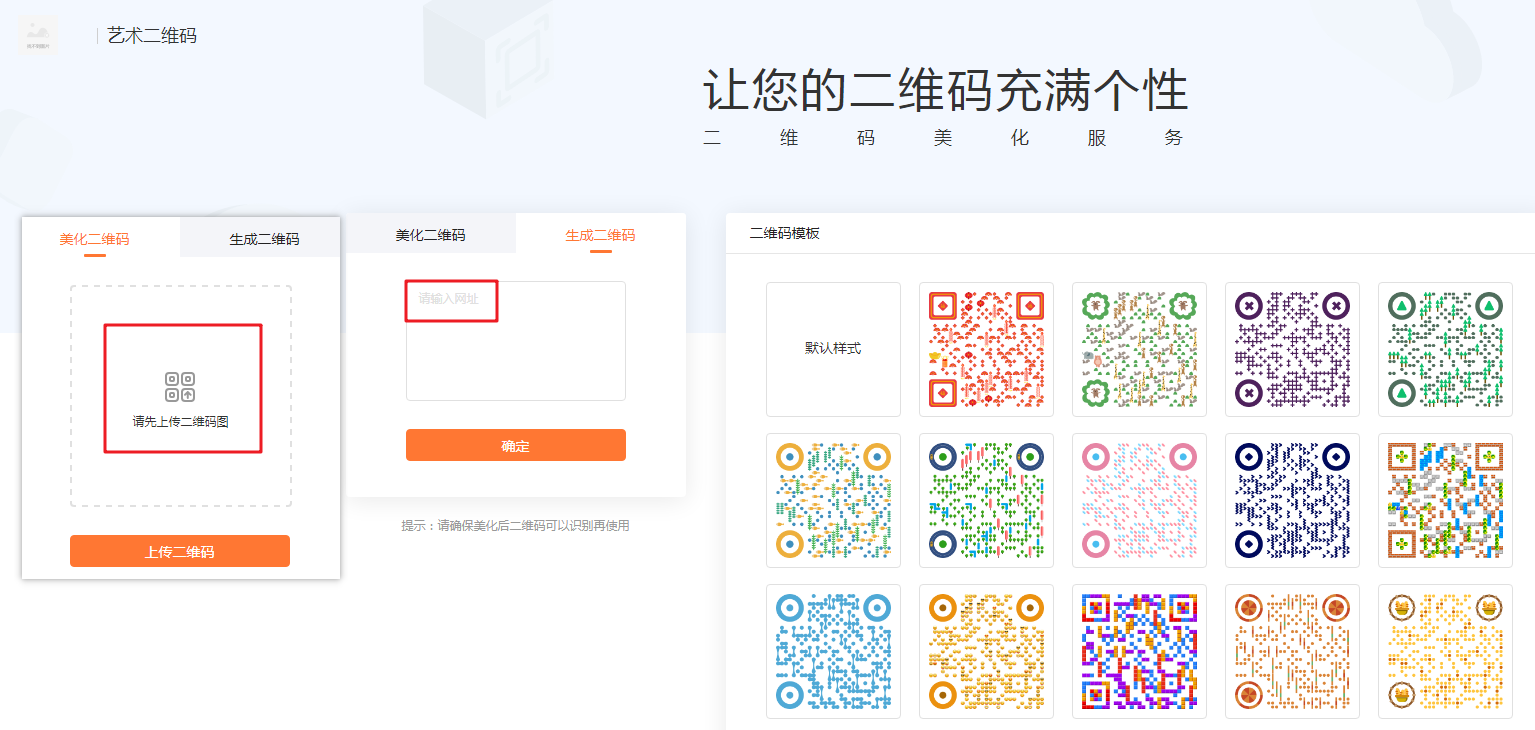This screenshot has width=1535, height=730.
Task: Select the orange-ring blue-dot QR template
Action: click(x=833, y=500)
